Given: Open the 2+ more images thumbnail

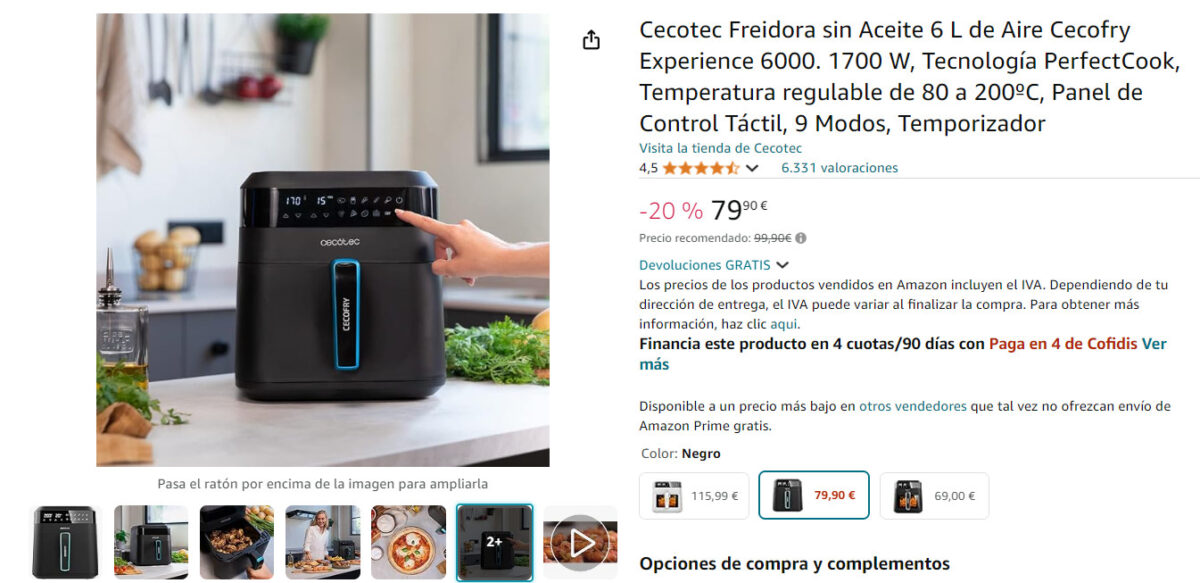Looking at the screenshot, I should coord(494,542).
